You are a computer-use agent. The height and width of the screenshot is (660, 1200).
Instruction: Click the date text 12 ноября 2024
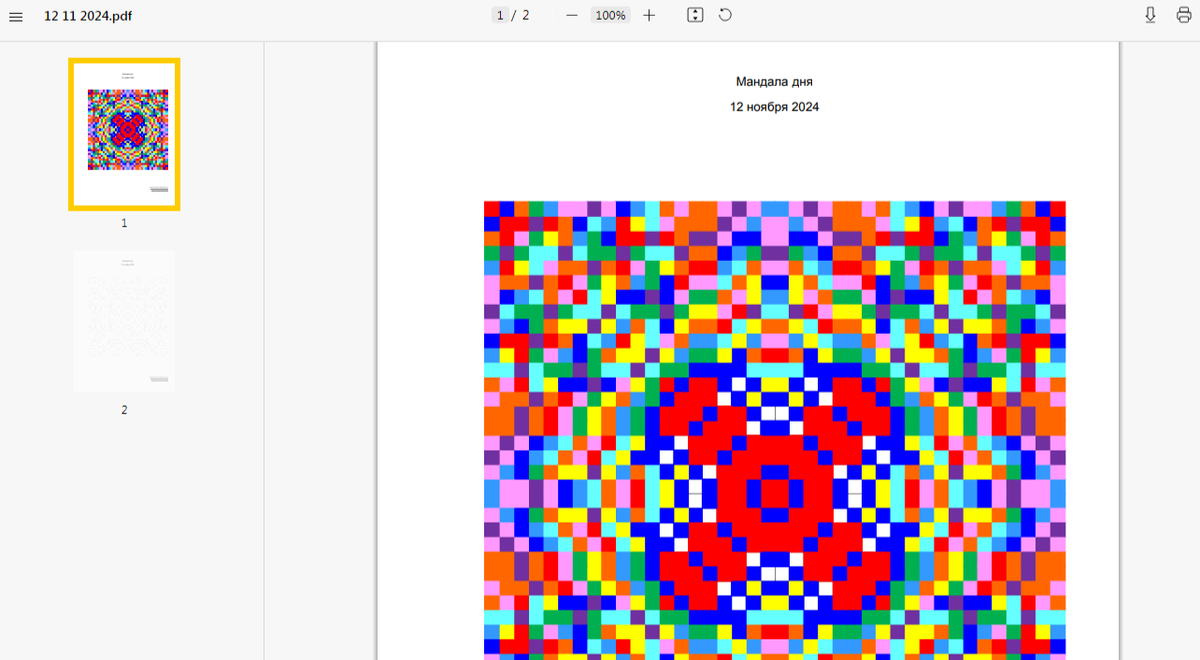click(x=774, y=107)
